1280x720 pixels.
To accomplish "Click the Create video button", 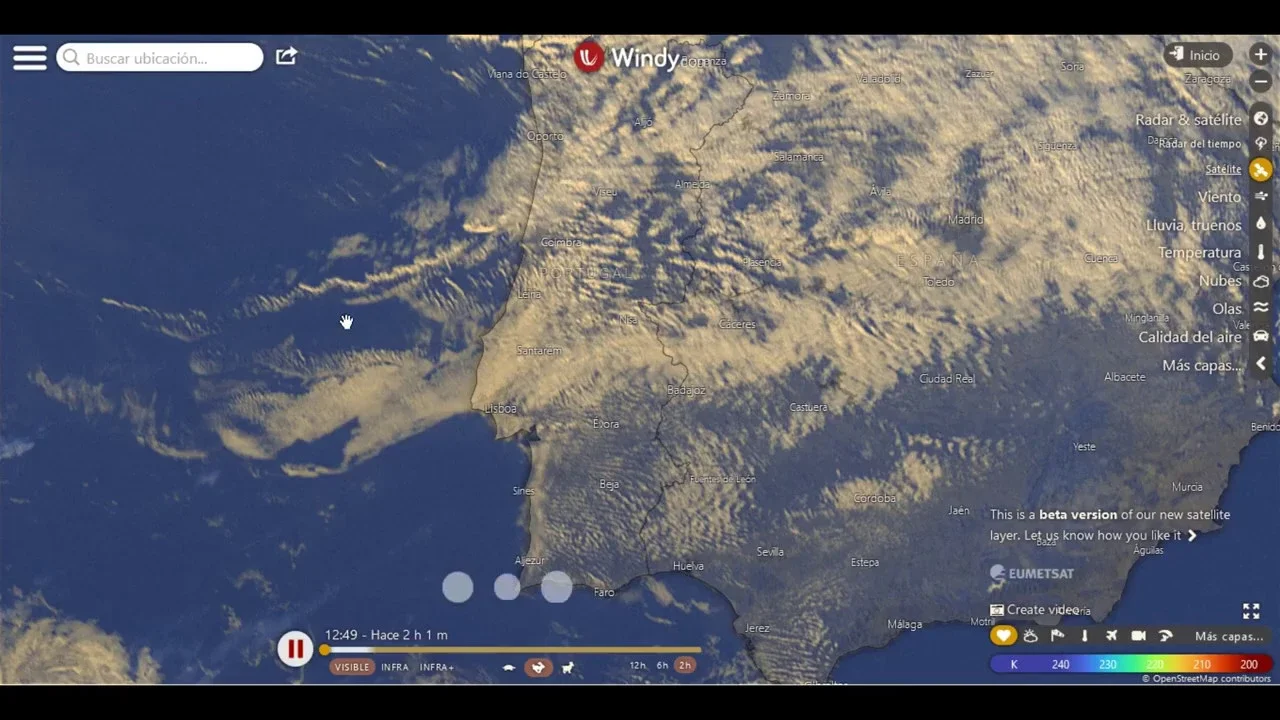I will [1034, 610].
